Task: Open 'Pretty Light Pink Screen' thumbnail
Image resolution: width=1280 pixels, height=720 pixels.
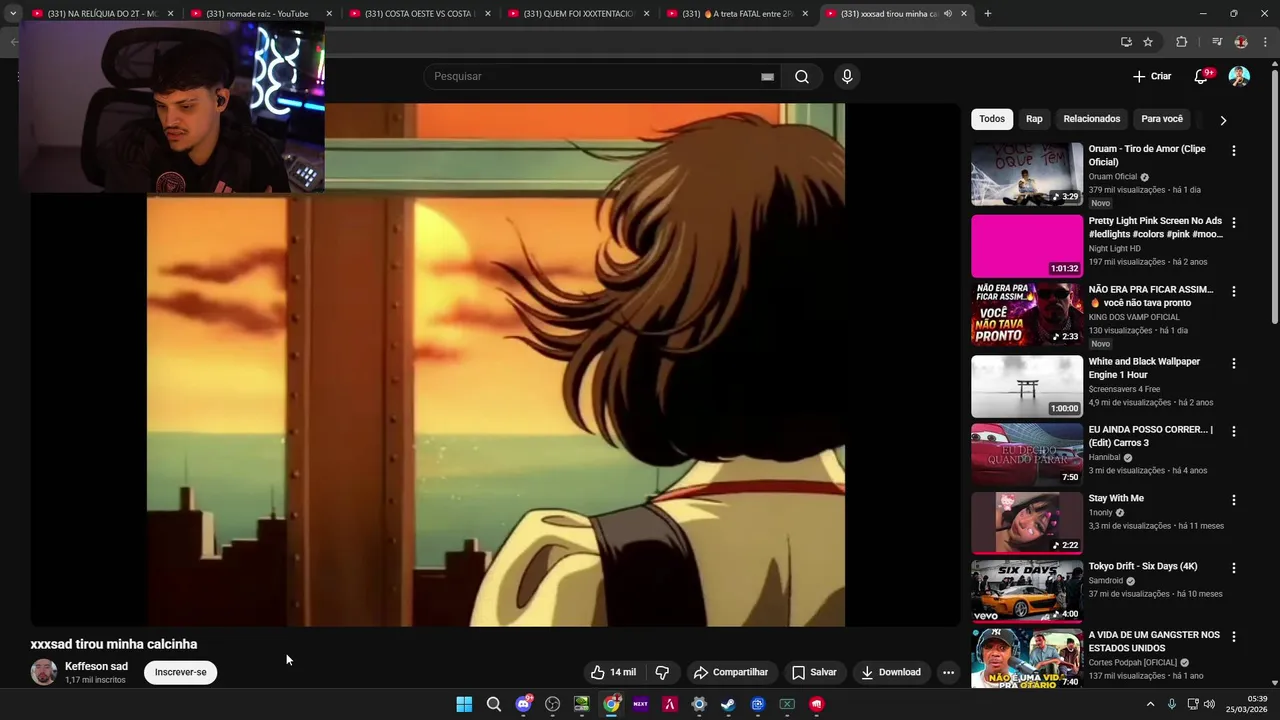Action: click(x=1027, y=246)
